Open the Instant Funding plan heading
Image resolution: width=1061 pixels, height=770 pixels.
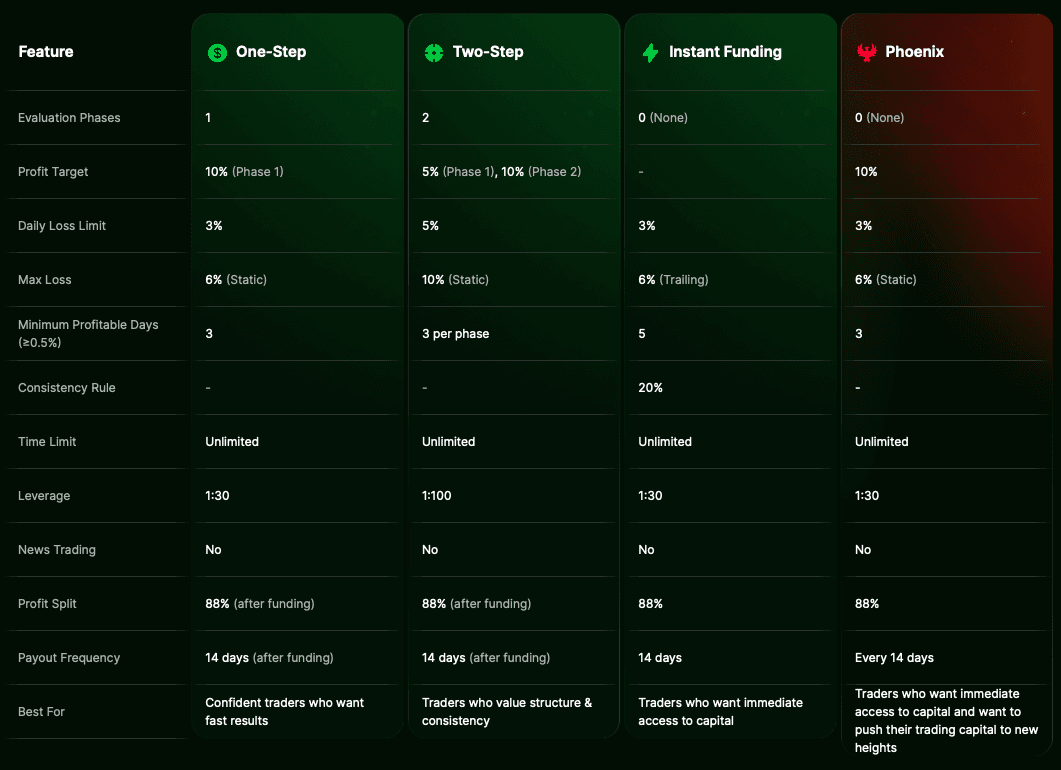(x=725, y=52)
